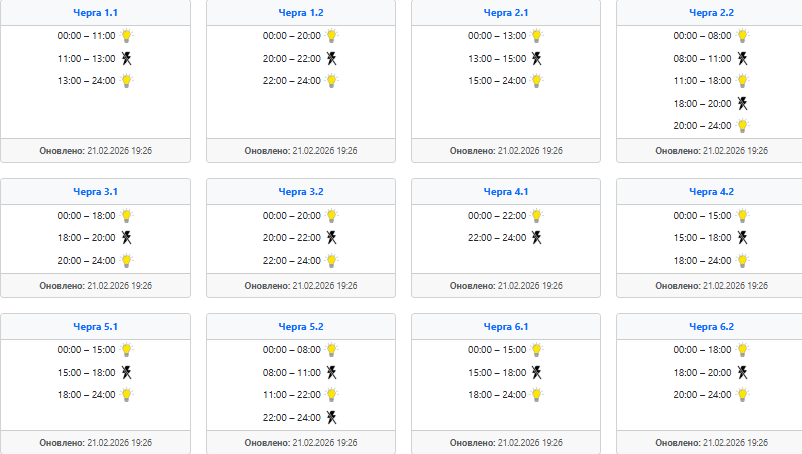Click the outage icon in Черга 2.2 at 08:00 – 11:00
Viewport: 802px width, 454px height.
click(x=742, y=58)
